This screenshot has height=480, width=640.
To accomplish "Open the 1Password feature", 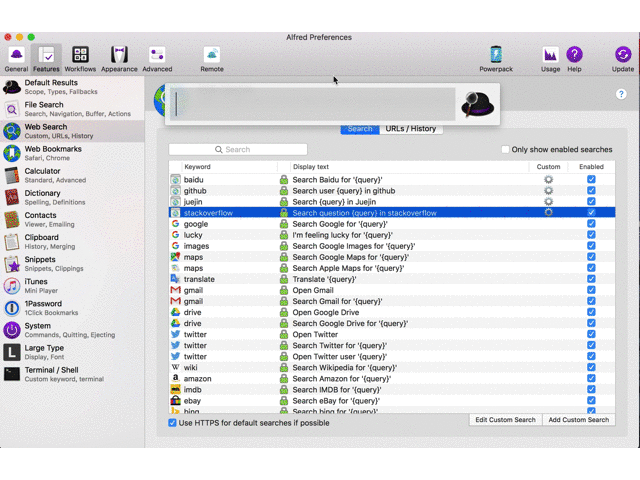I will coord(72,308).
